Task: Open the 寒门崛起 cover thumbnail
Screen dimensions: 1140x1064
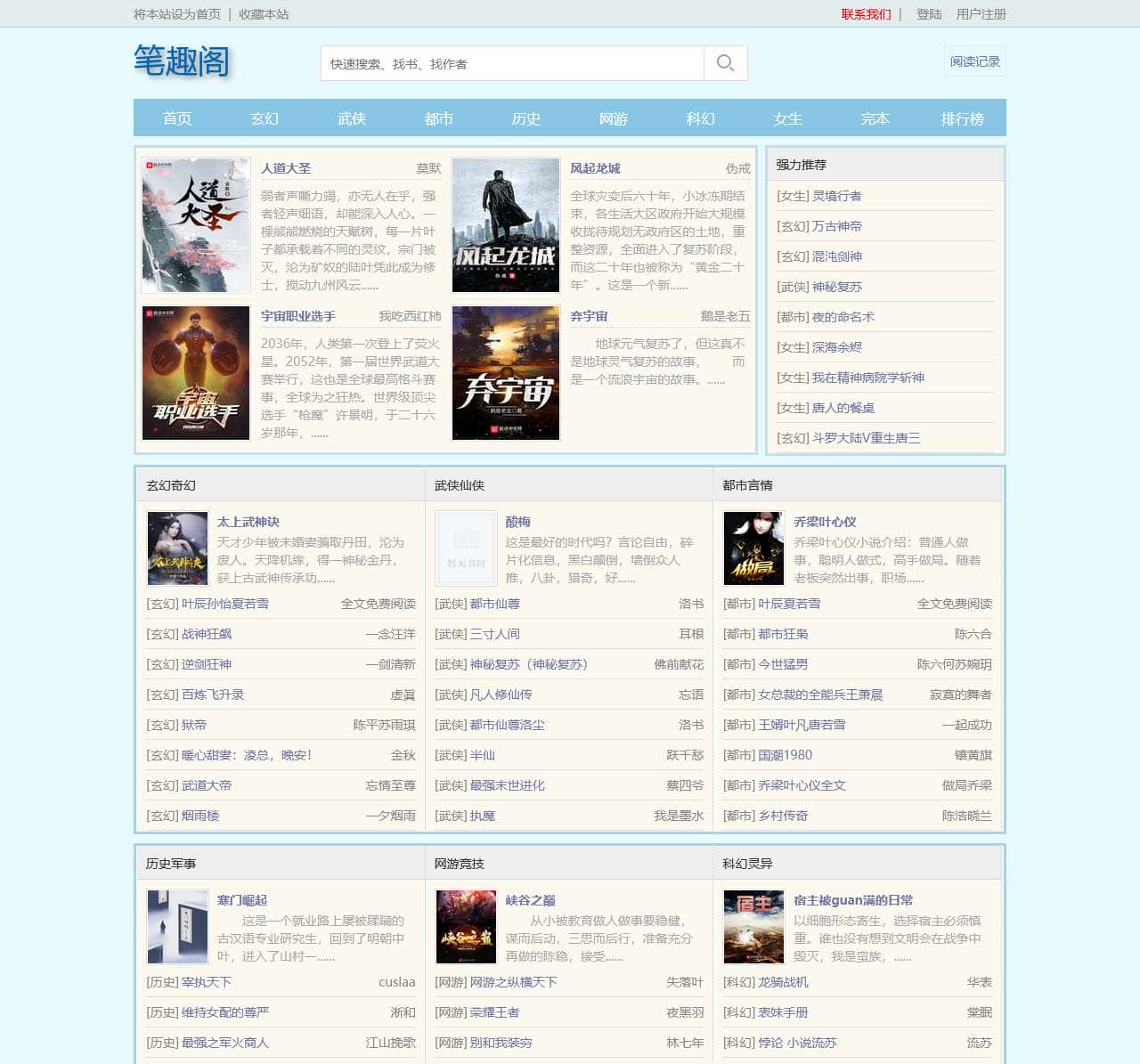Action: (177, 927)
